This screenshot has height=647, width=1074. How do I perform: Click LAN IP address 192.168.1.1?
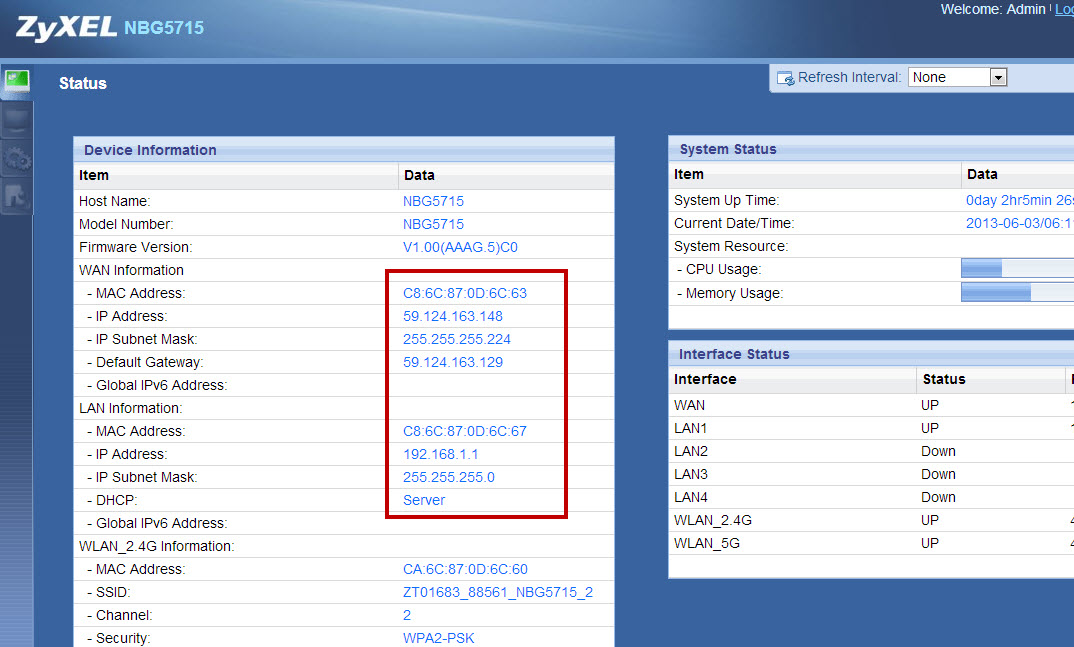(x=440, y=455)
